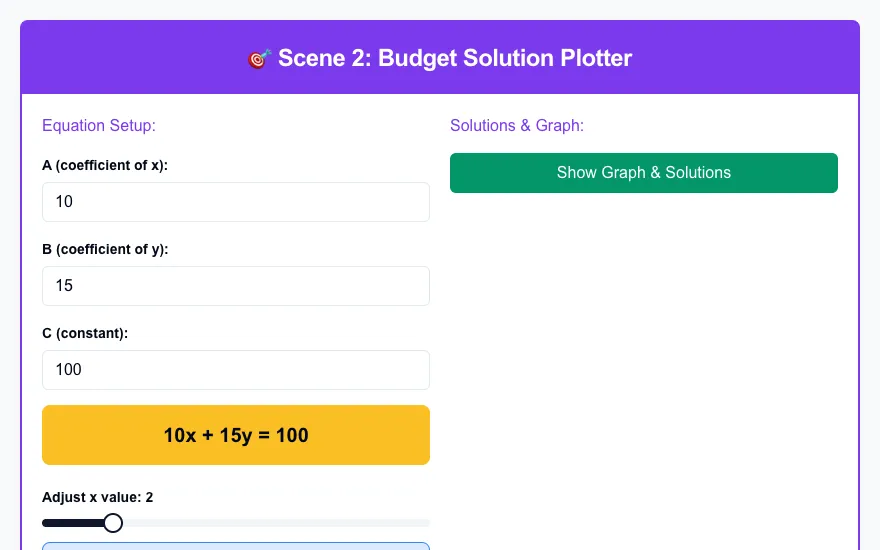Click the unfilled gray part of x slider
880x550 pixels.
[276, 523]
